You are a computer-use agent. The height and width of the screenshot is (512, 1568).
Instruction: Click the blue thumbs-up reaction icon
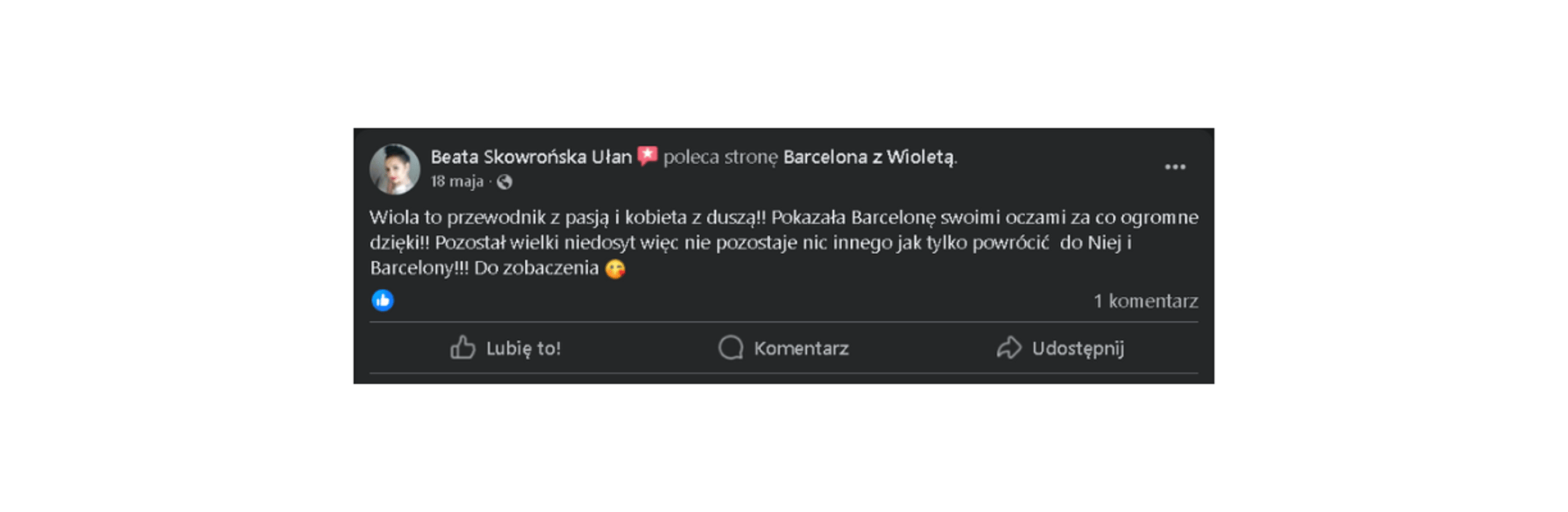point(382,301)
